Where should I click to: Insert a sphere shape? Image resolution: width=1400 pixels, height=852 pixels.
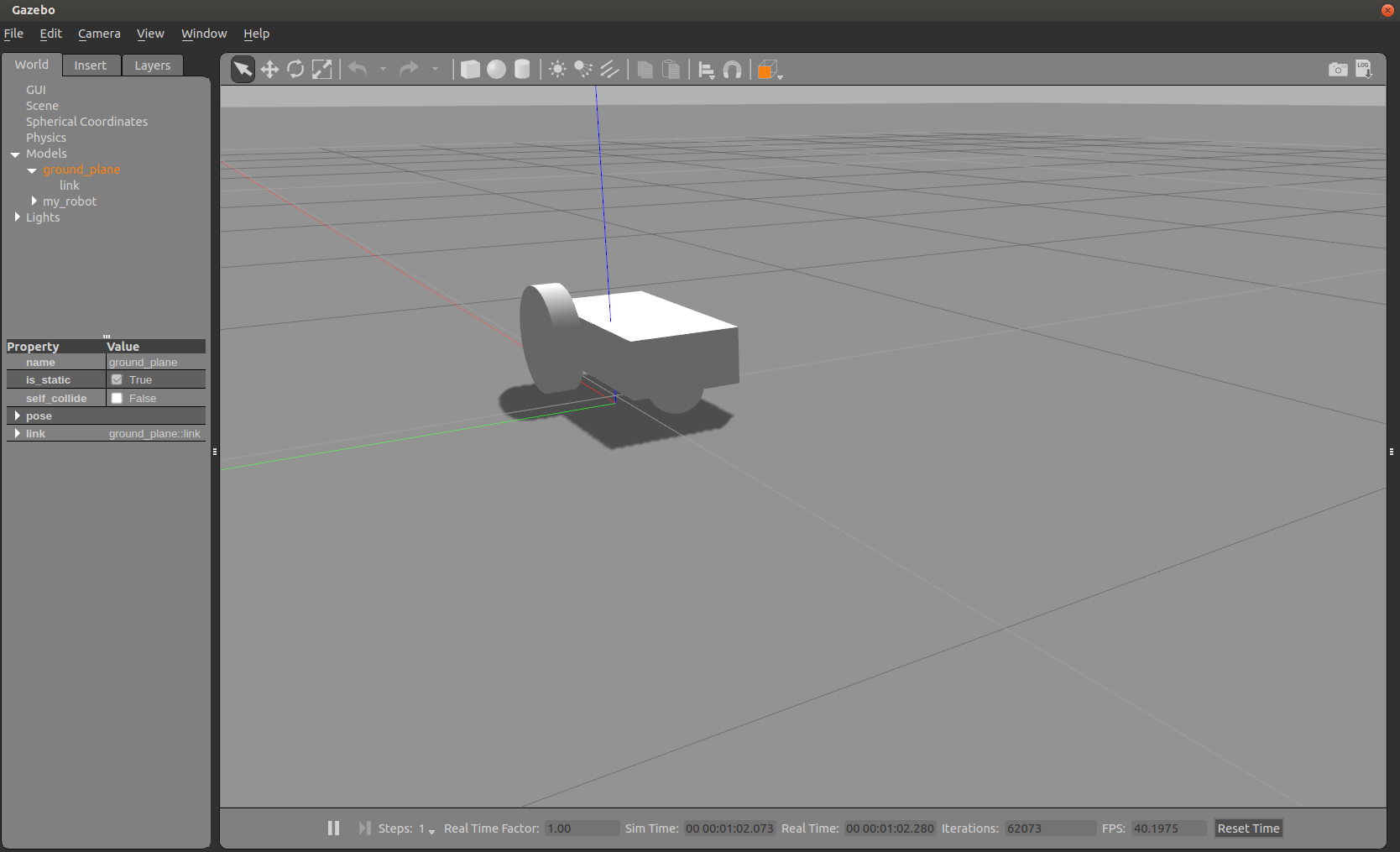[496, 70]
